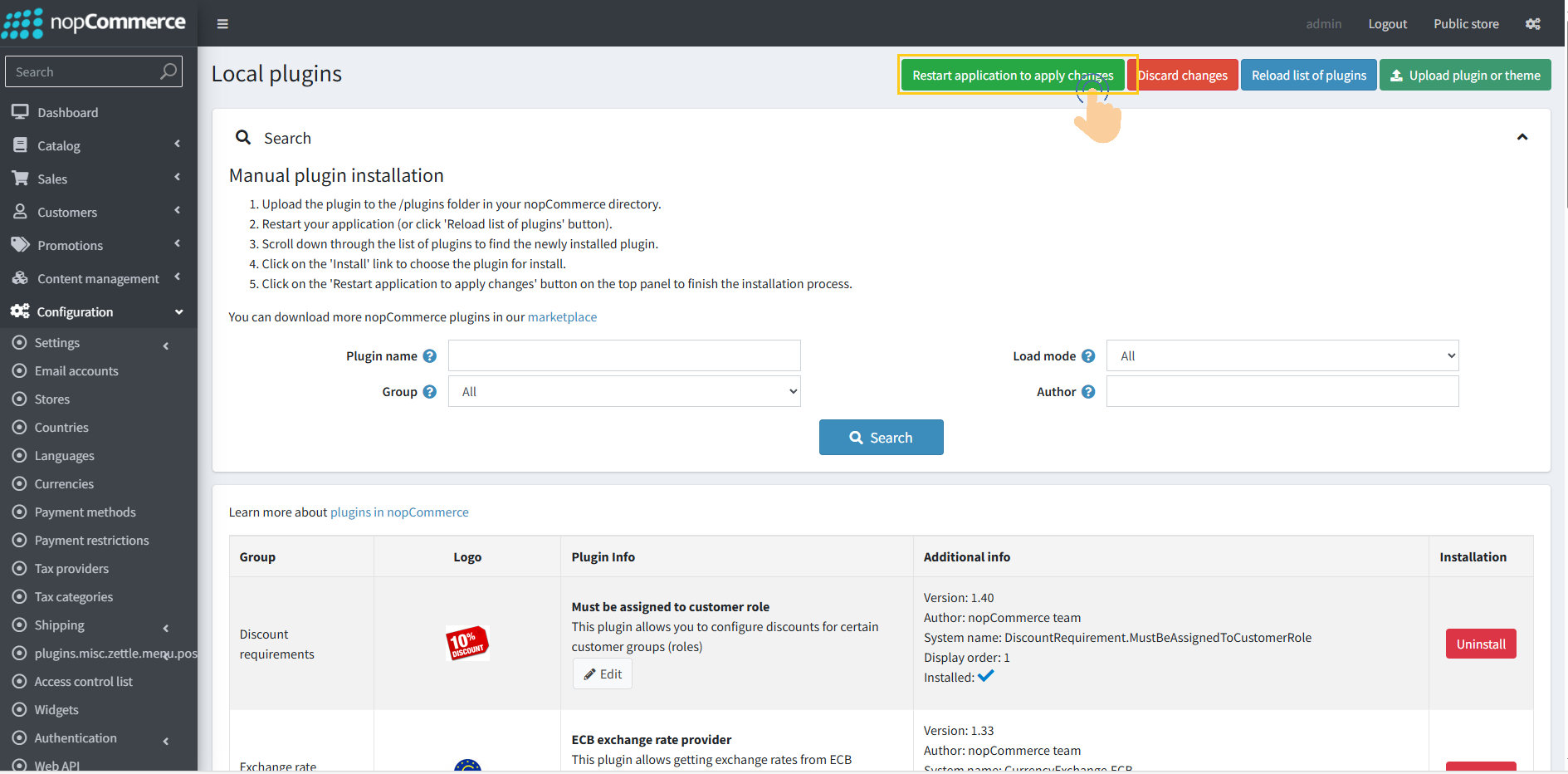Open the Group dropdown
The width and height of the screenshot is (1568, 774).
pos(624,392)
